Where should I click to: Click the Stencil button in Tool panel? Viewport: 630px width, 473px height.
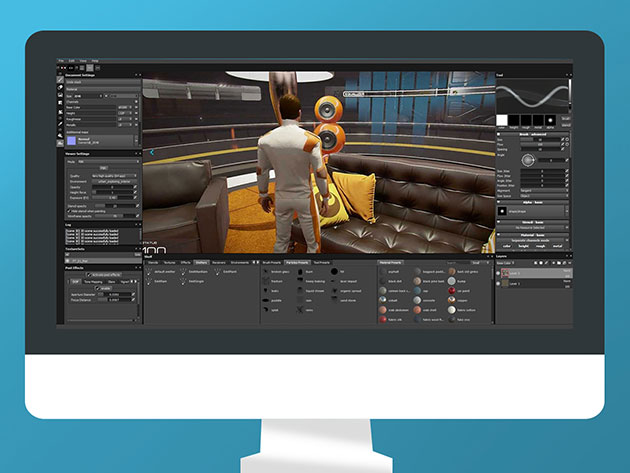pos(566,125)
